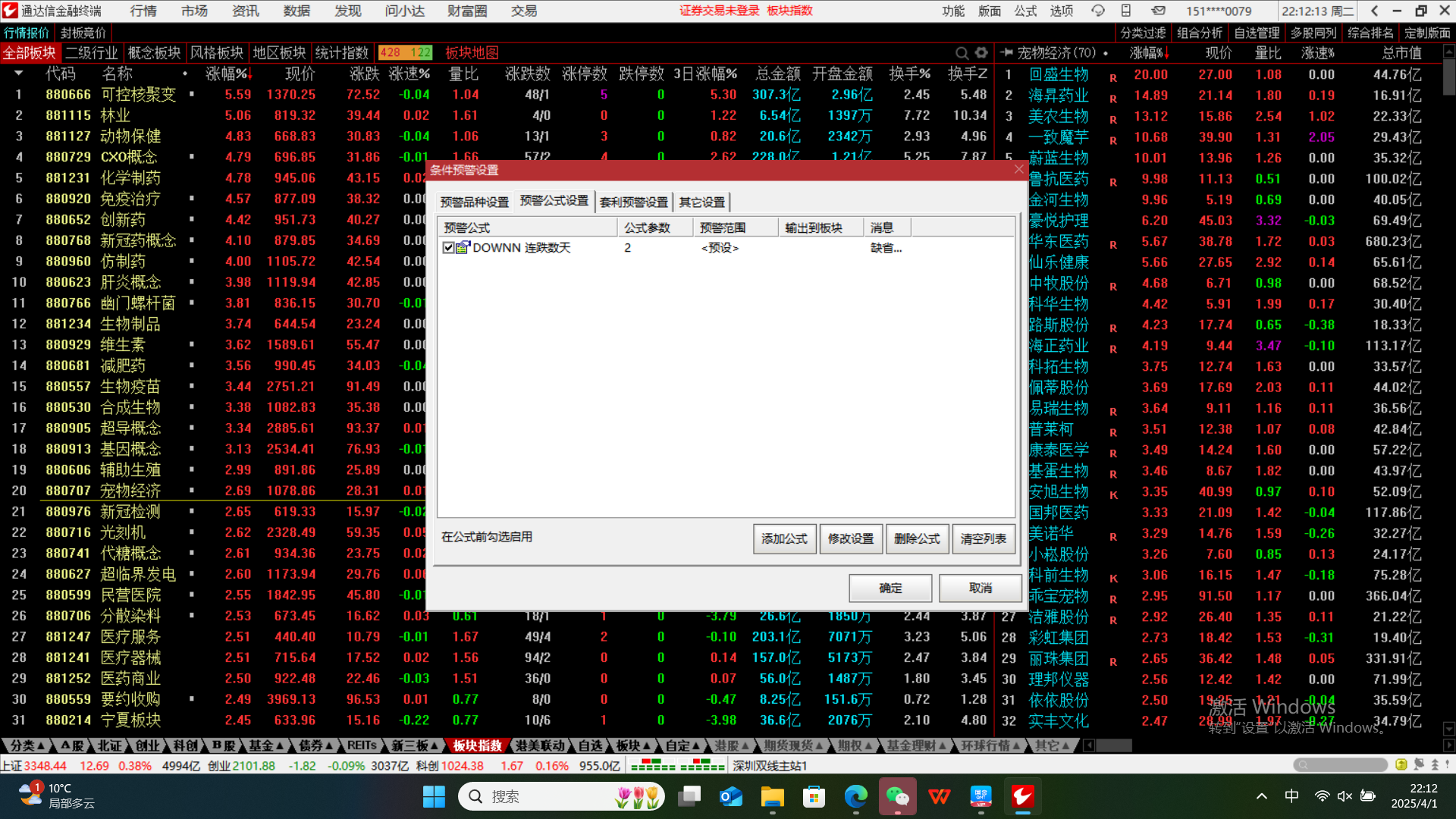Image resolution: width=1456 pixels, height=819 pixels.
Task: Open WeChat from the taskbar
Action: coord(897,796)
